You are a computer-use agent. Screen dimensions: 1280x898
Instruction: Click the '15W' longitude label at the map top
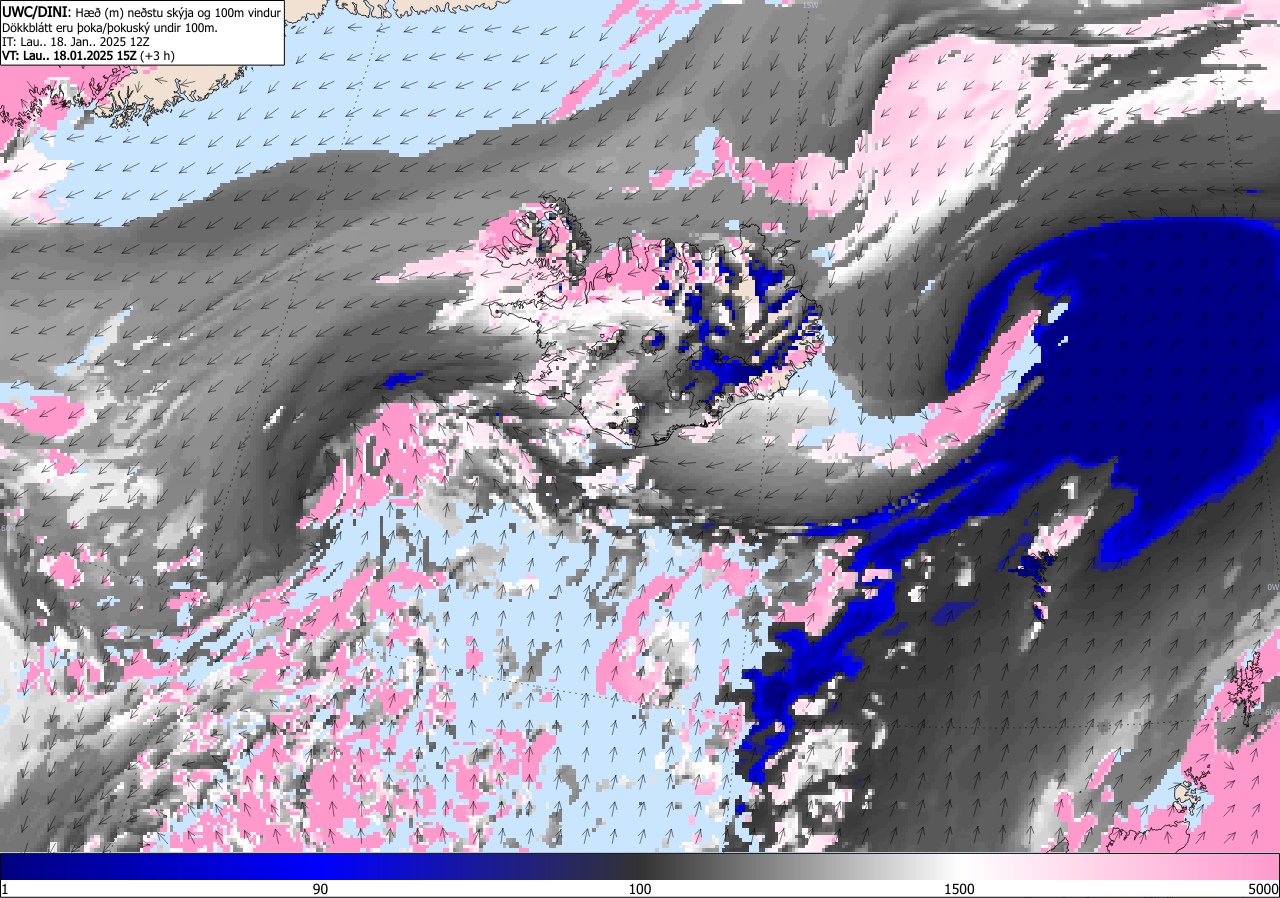[x=809, y=5]
